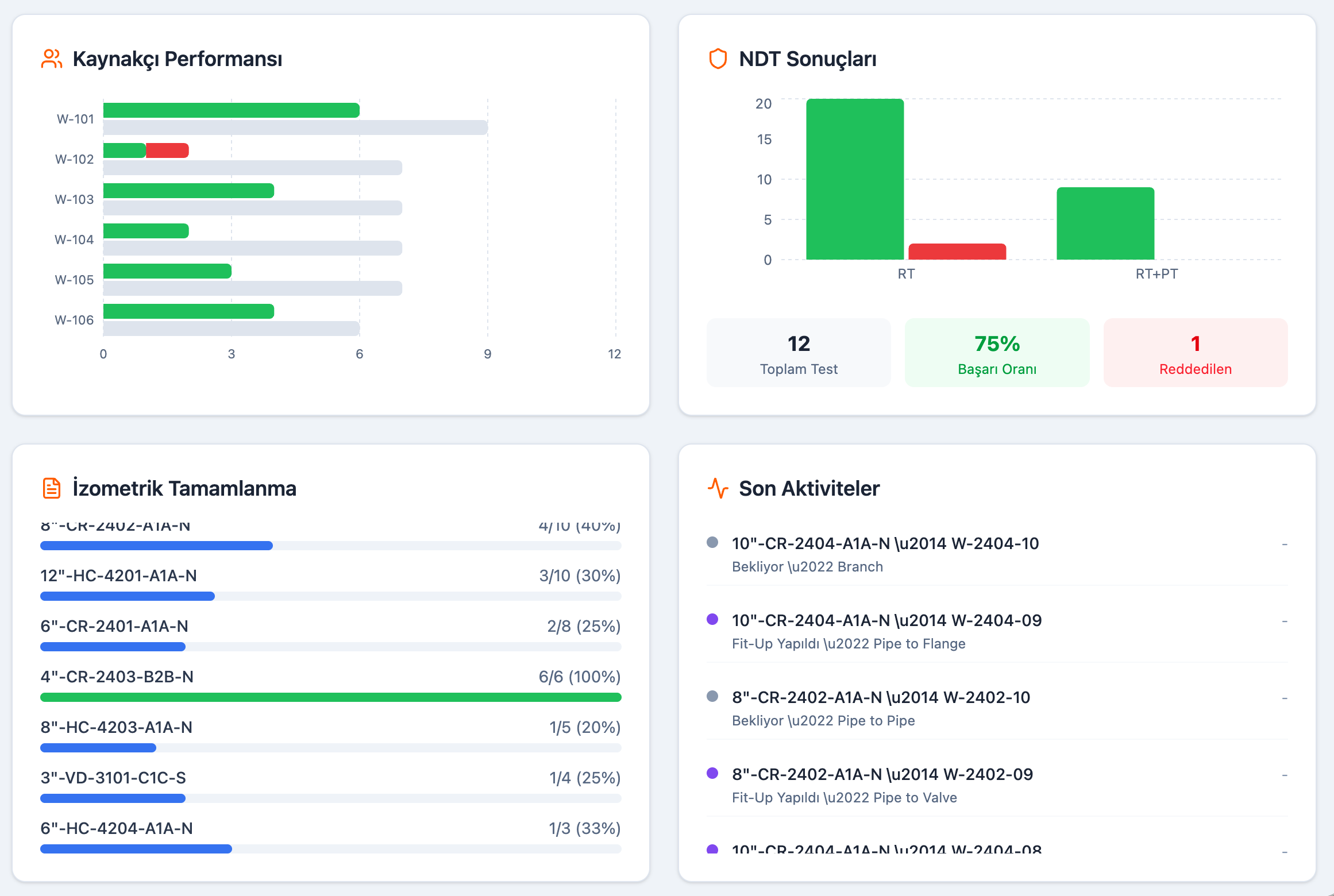This screenshot has width=1334, height=896.
Task: Click the green bar for welder W-105
Action: [167, 271]
